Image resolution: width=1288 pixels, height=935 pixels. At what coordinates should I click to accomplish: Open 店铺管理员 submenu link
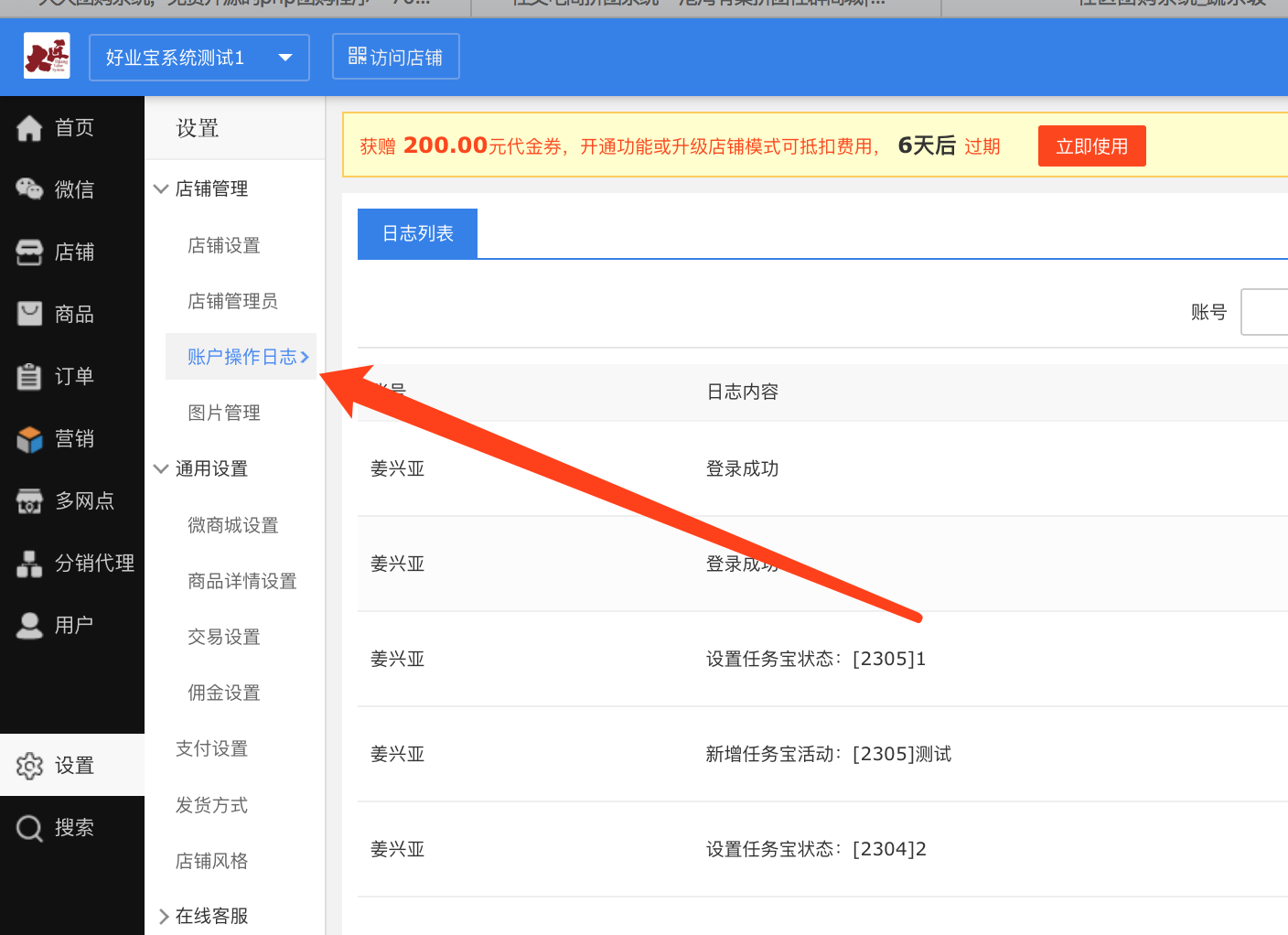click(232, 301)
